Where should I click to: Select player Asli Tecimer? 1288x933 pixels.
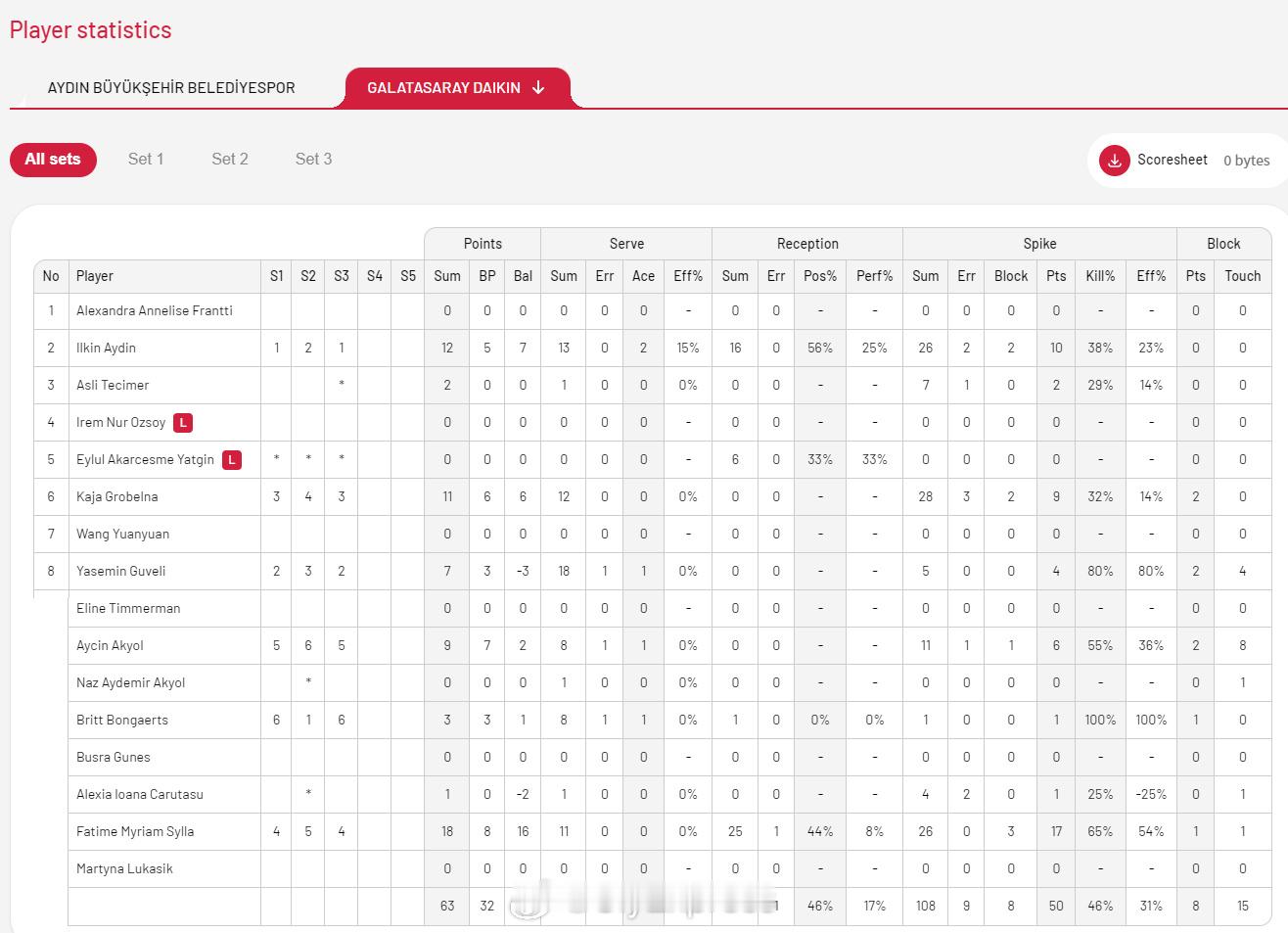113,385
